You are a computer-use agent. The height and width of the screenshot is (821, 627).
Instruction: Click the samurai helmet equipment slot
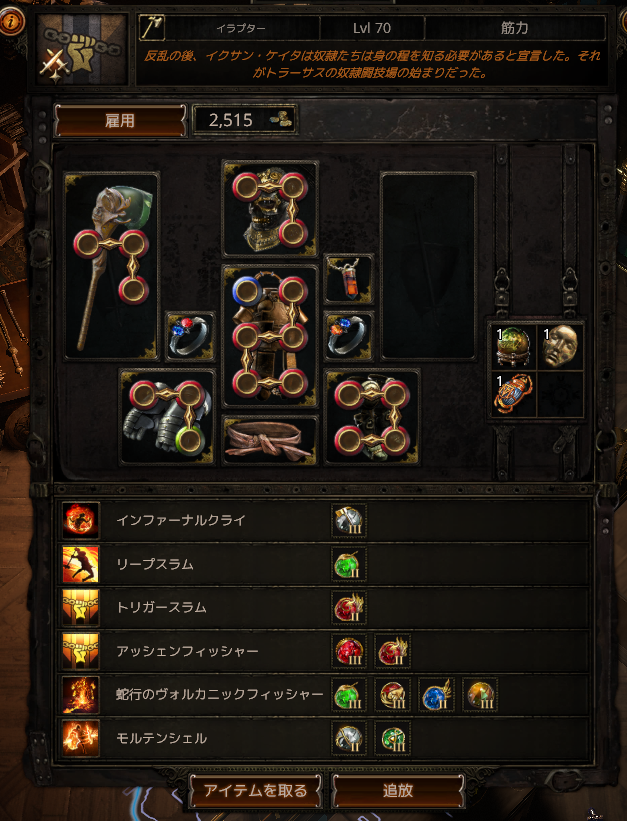coord(270,209)
